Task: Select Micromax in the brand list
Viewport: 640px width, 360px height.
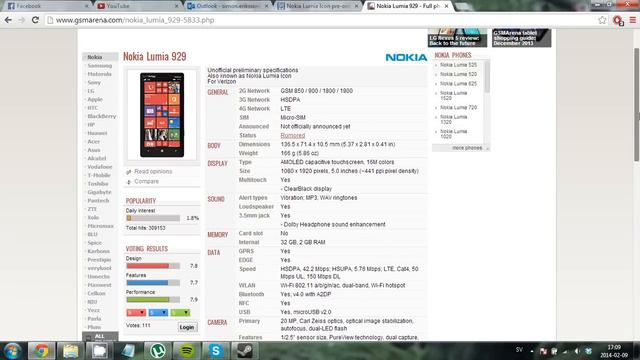Action: (x=100, y=226)
